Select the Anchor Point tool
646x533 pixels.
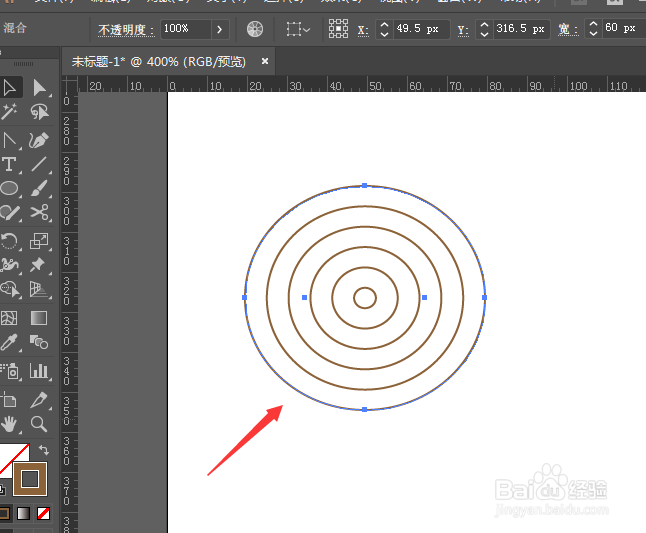(9, 140)
